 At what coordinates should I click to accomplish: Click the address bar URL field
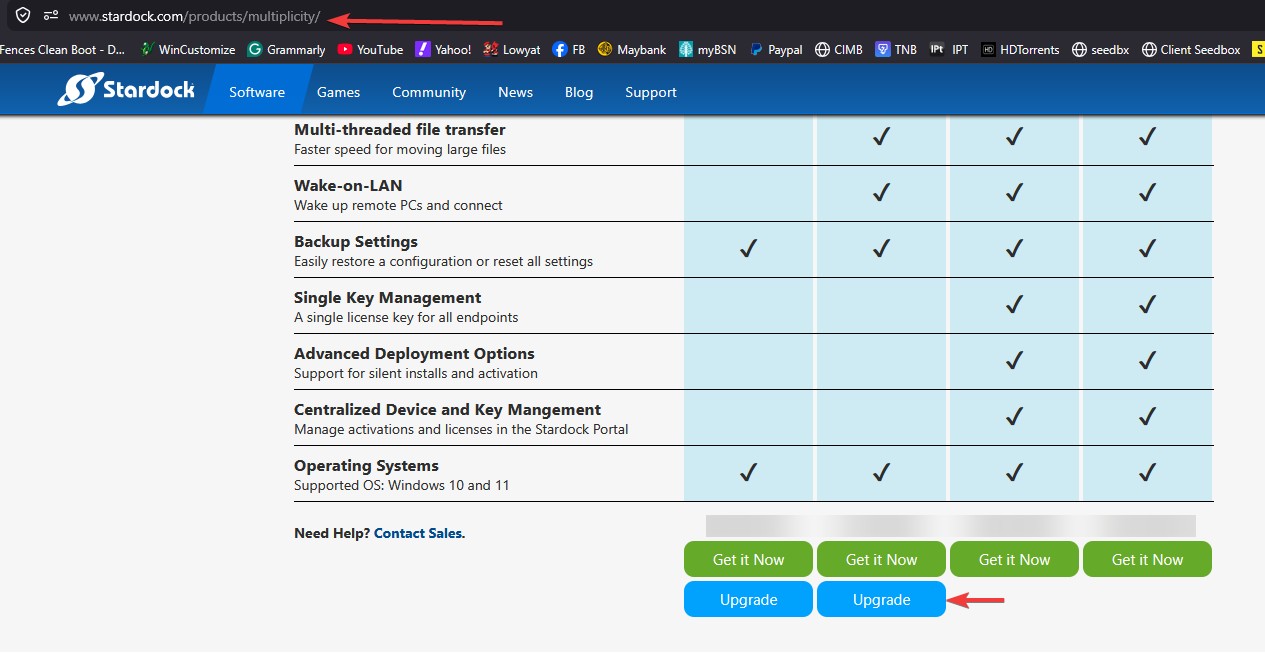(x=194, y=17)
